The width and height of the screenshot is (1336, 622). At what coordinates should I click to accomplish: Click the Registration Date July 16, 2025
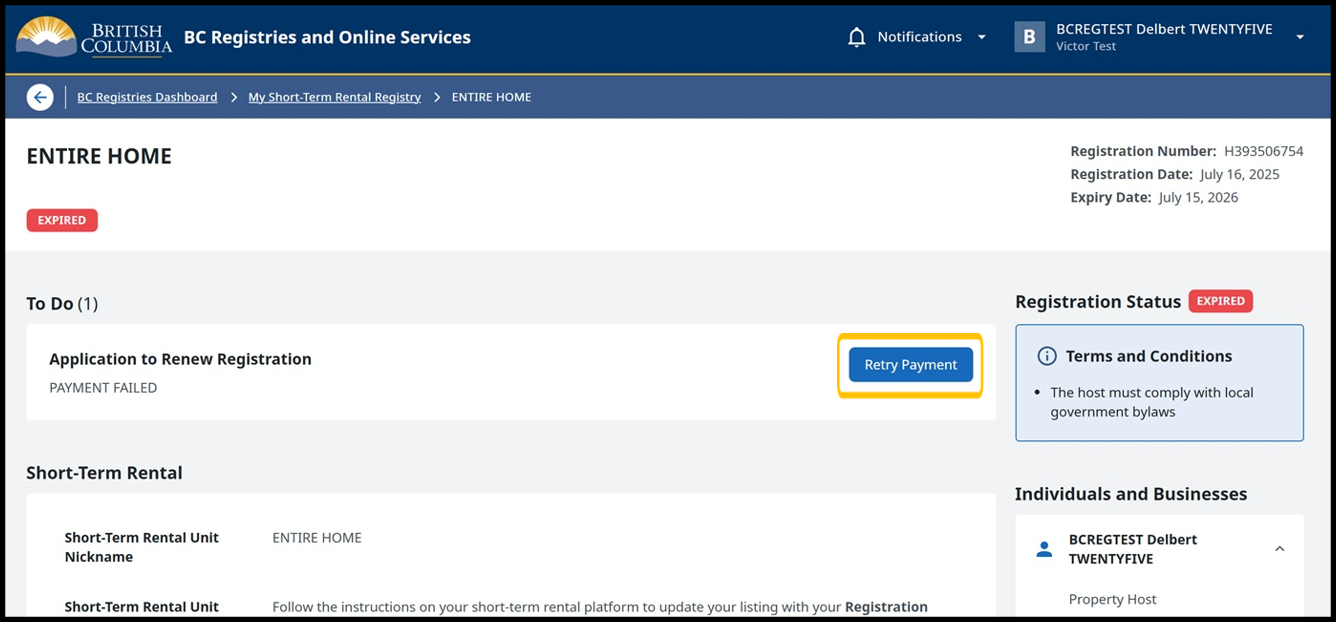(x=1175, y=175)
